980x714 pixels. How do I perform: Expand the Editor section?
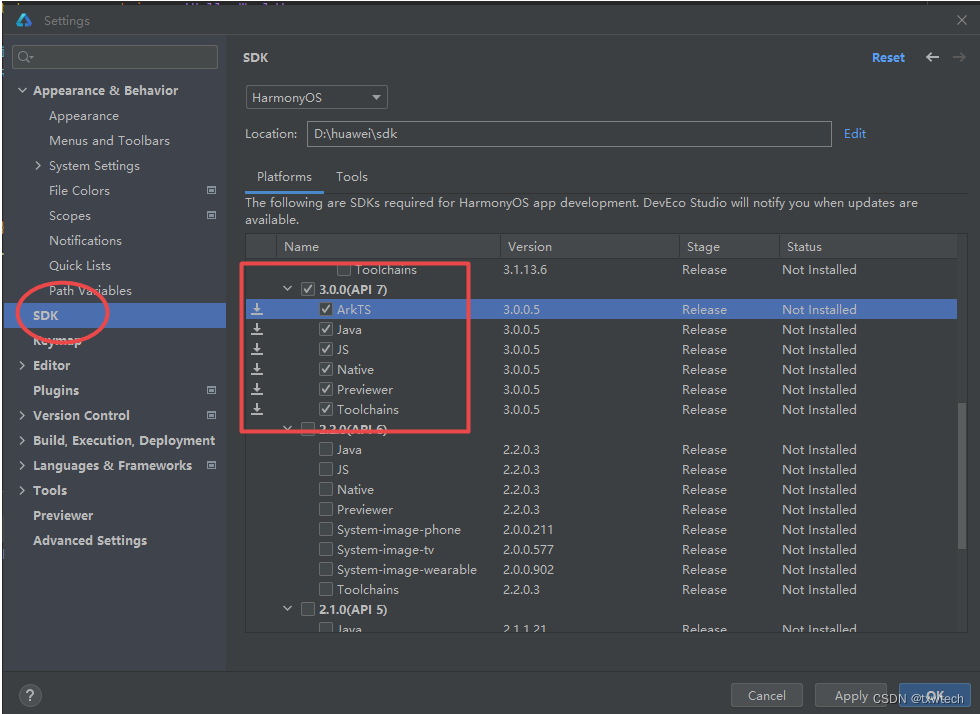coord(22,365)
